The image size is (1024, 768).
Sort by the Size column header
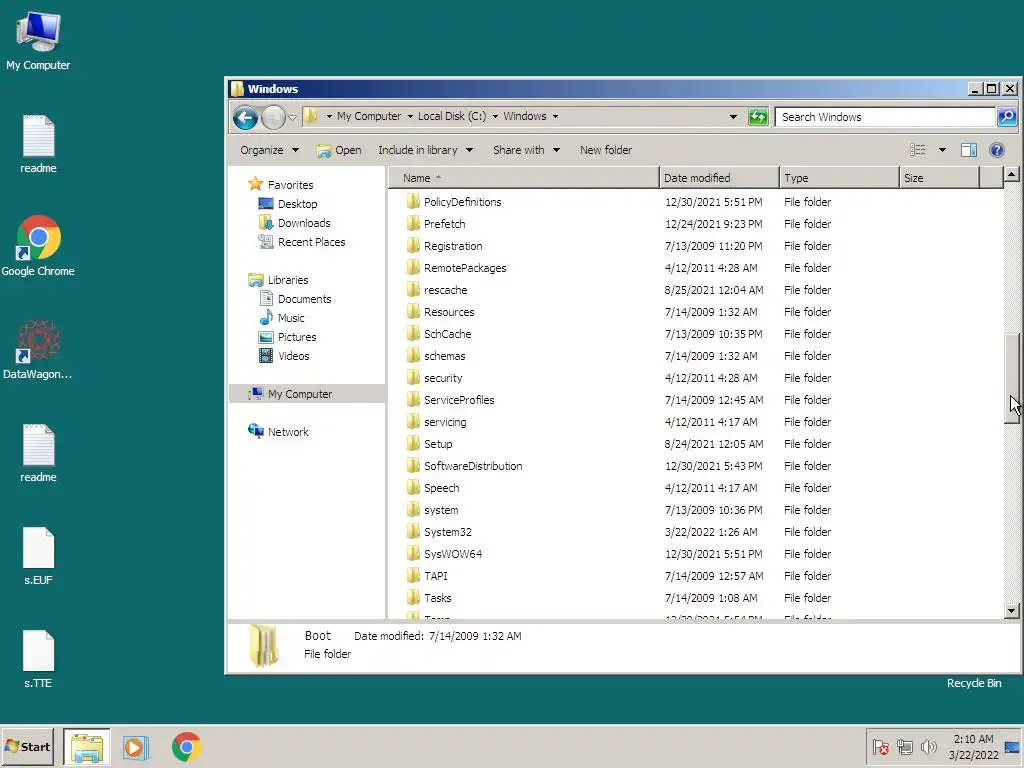click(x=939, y=178)
